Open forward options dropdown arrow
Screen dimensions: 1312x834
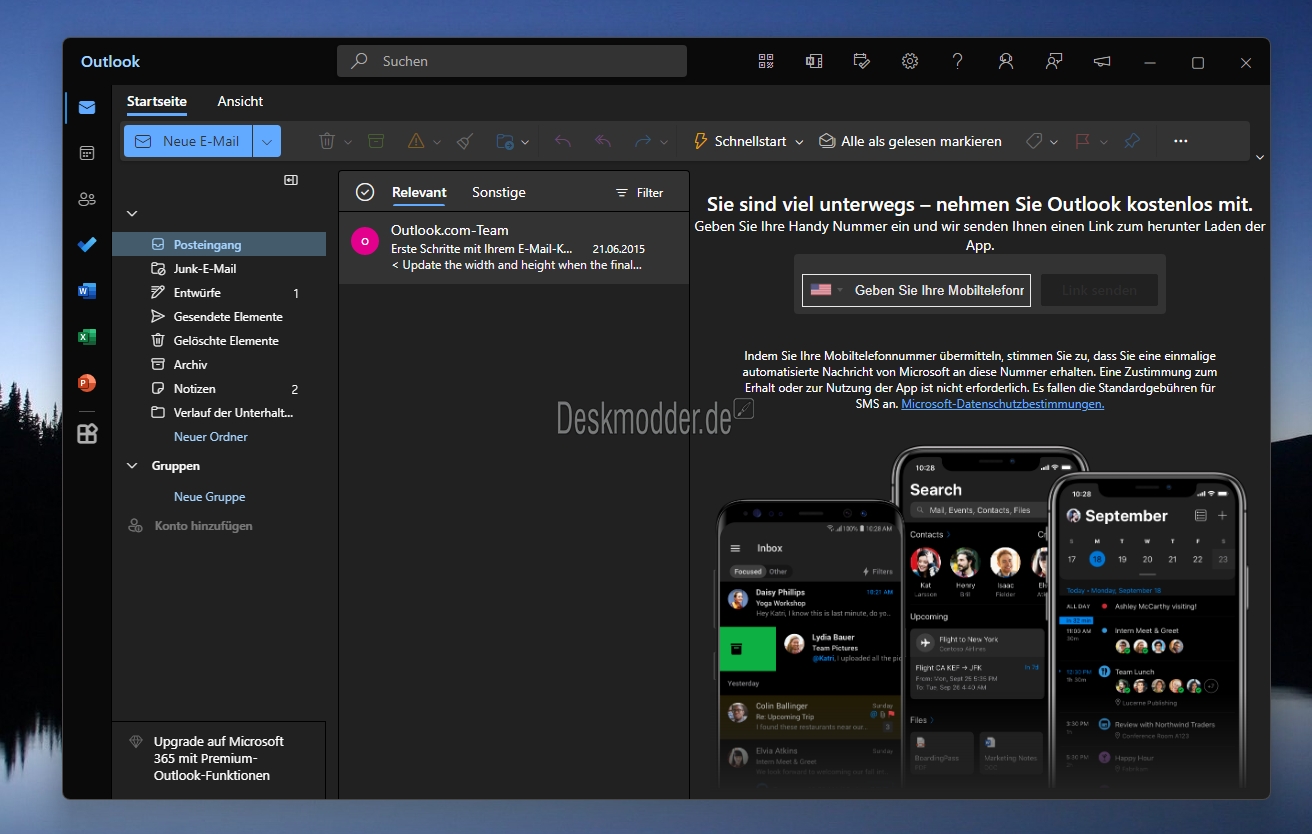664,142
